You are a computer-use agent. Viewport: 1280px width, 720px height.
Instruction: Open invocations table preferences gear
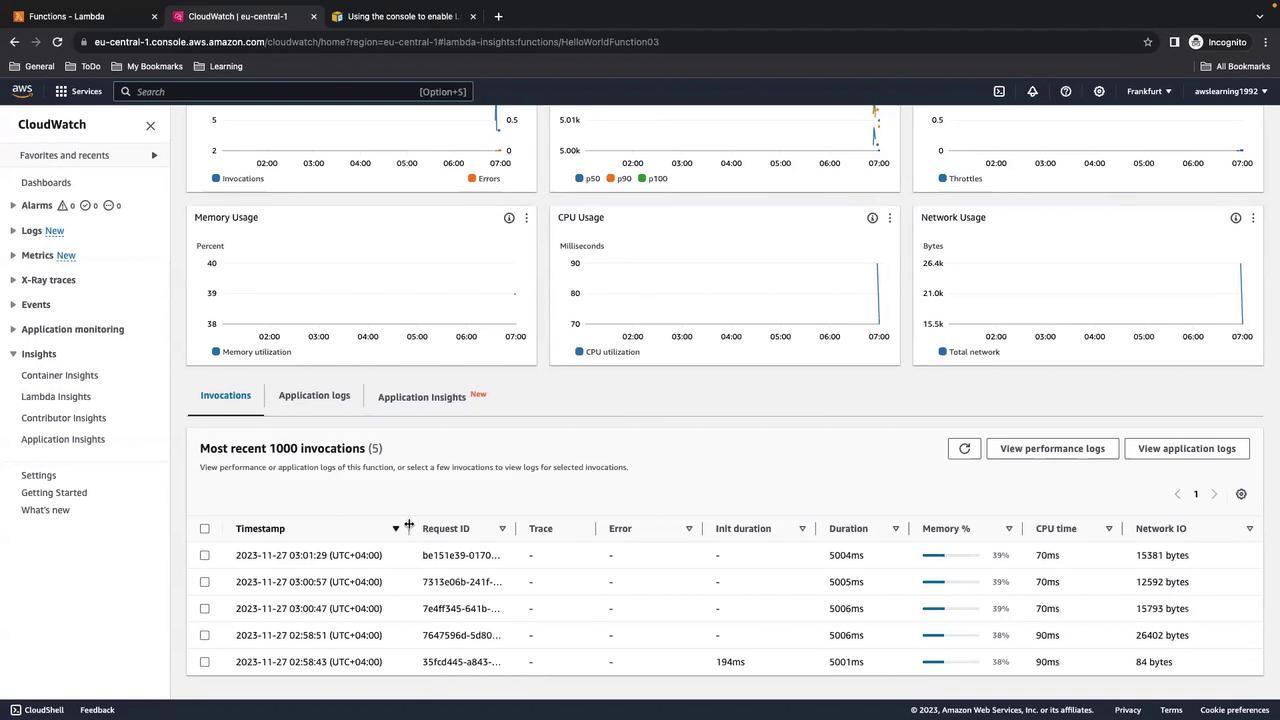1241,494
